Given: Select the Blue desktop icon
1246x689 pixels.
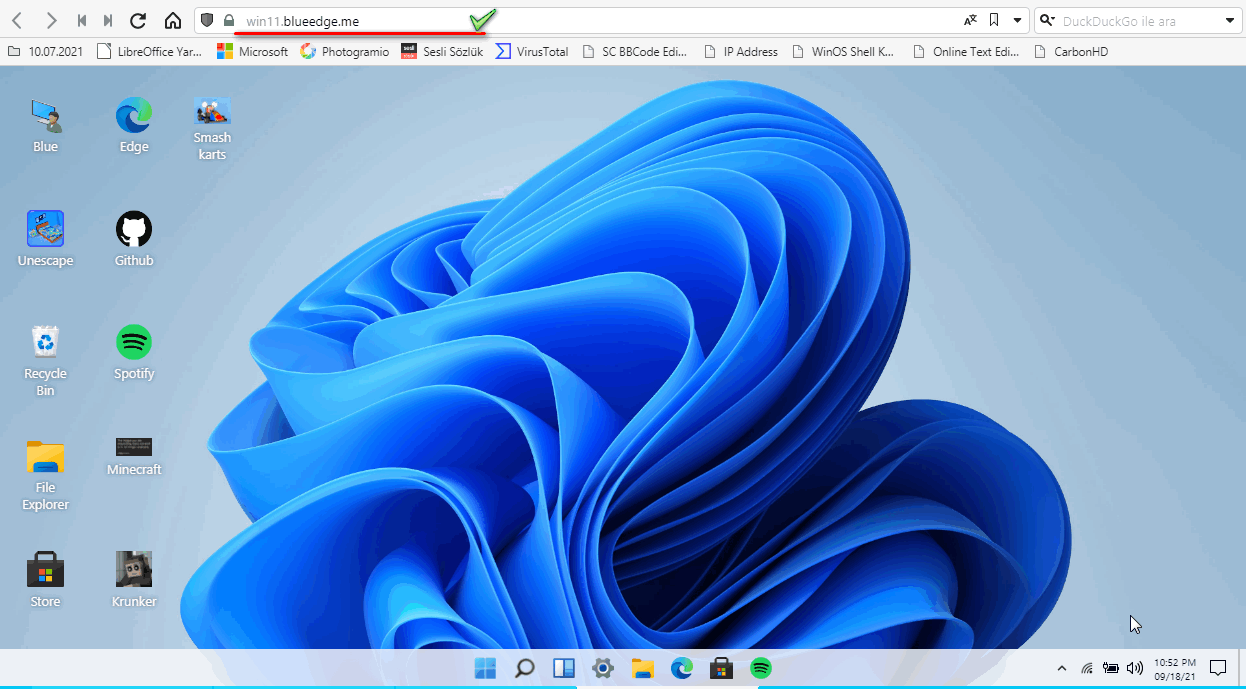Looking at the screenshot, I should [45, 125].
